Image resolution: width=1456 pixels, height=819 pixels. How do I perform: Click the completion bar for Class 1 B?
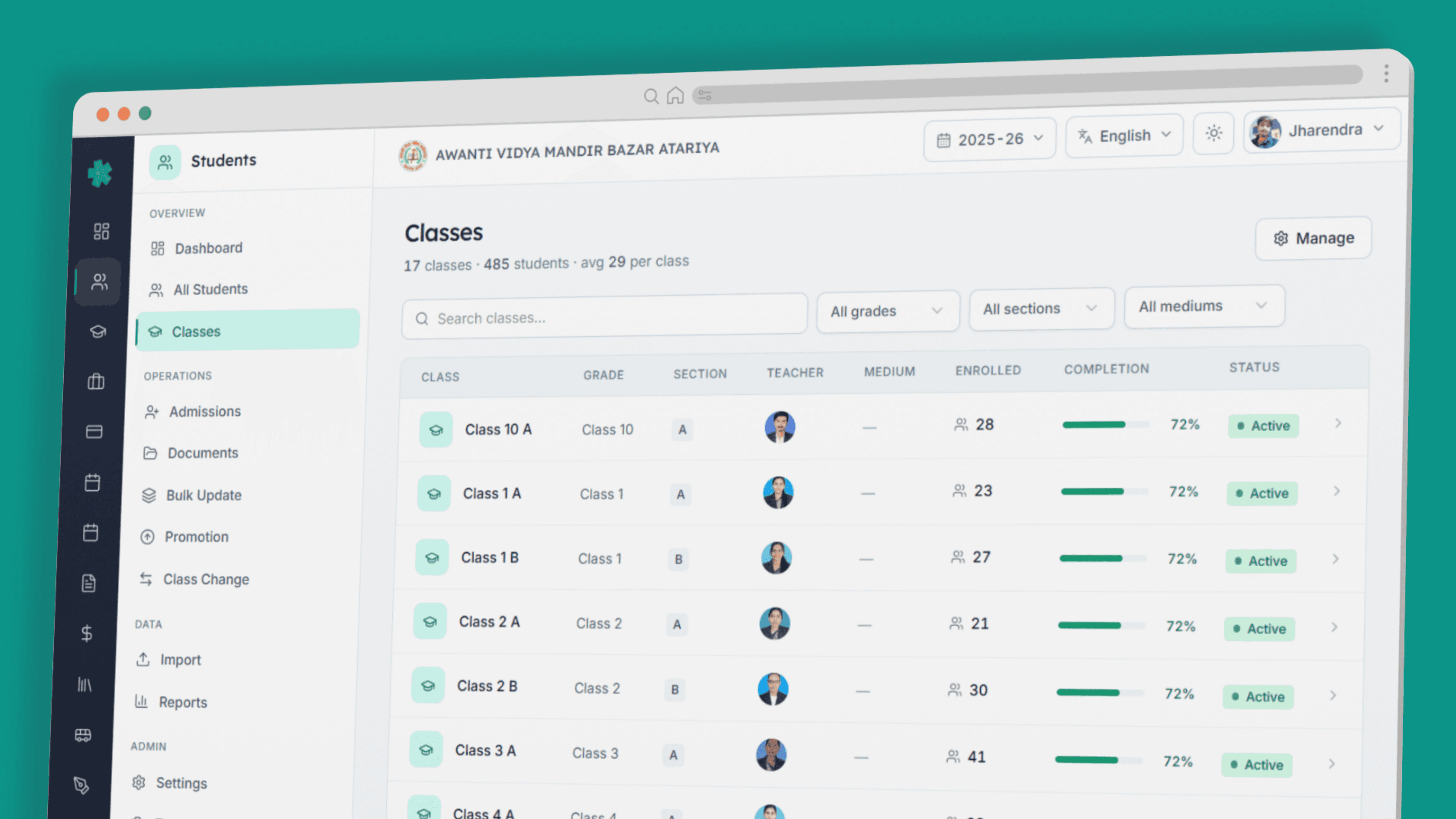(1103, 558)
